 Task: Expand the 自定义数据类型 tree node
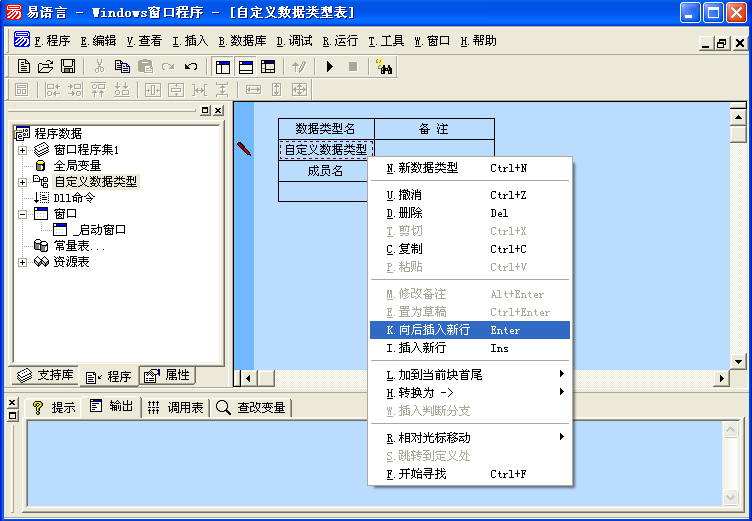pos(22,182)
